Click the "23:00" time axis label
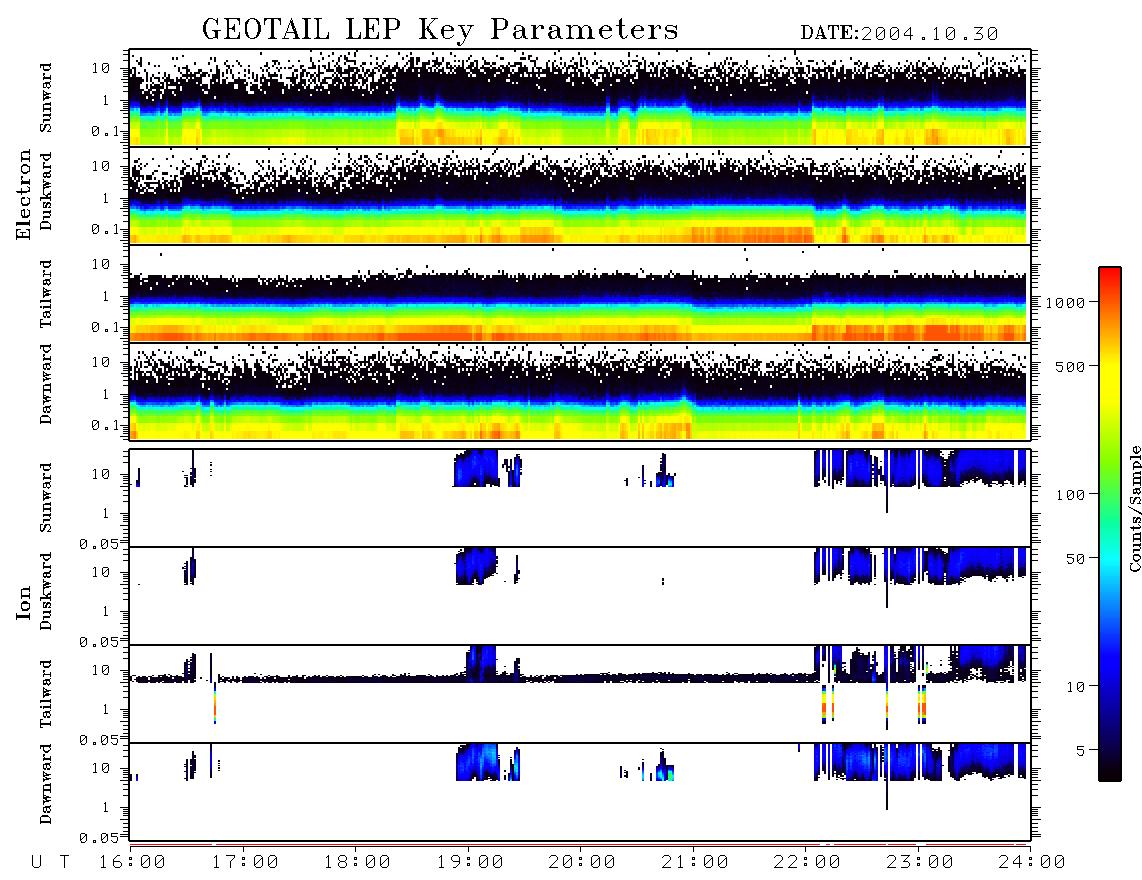The image size is (1142, 880). tap(919, 862)
